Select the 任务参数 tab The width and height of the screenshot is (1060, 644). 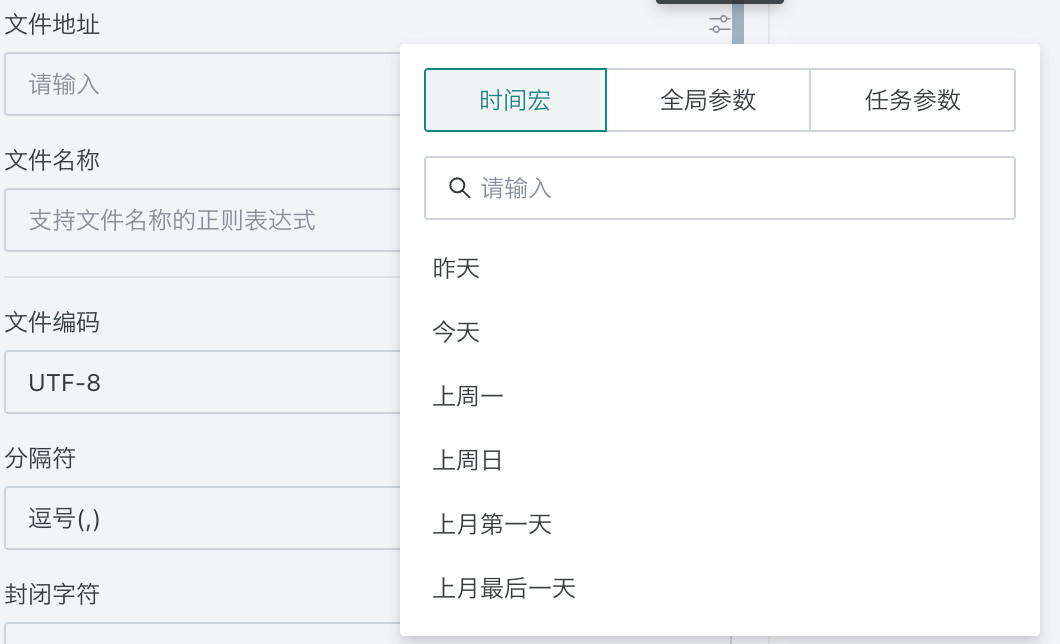912,100
